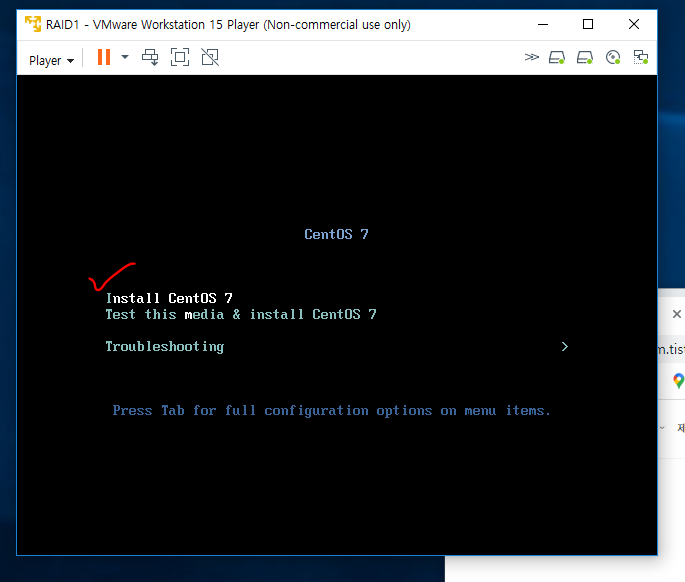The image size is (685, 582).
Task: Click the second hard disk device icon
Action: coord(585,57)
